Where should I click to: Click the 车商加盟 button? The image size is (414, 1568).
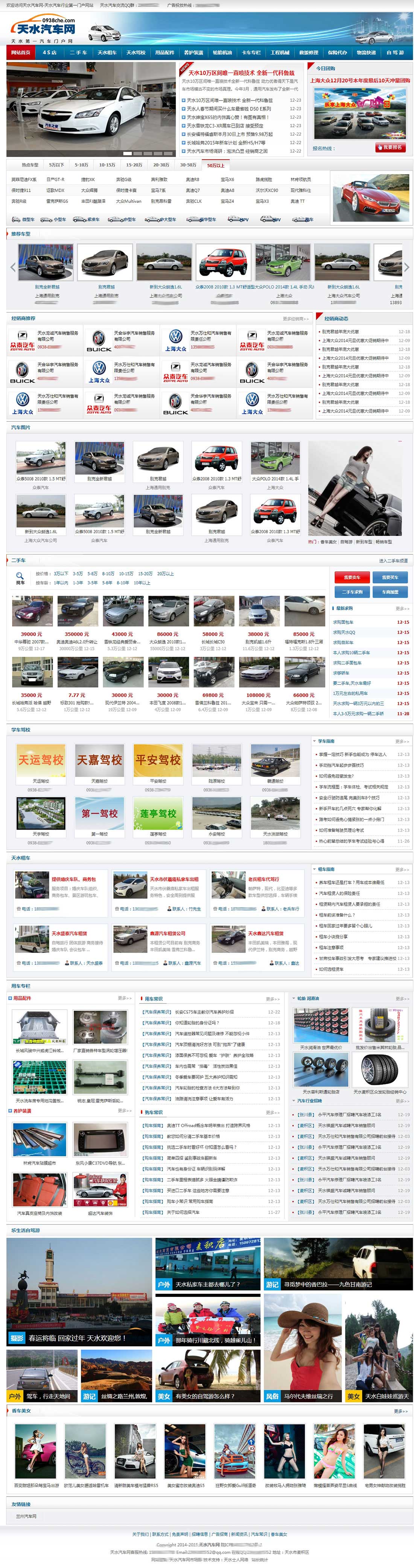pyautogui.click(x=390, y=592)
